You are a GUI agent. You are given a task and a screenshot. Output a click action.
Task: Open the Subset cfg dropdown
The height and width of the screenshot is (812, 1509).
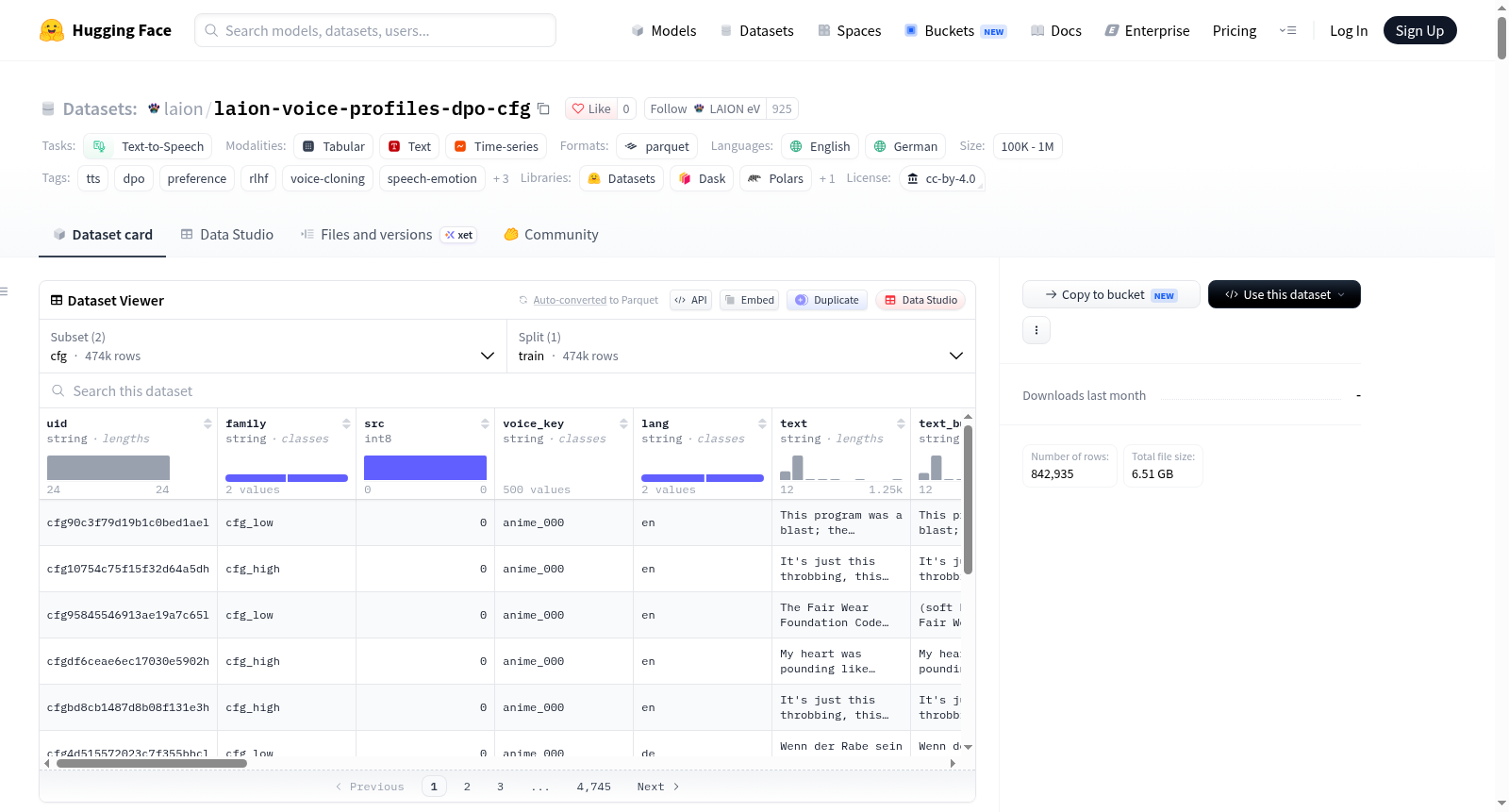[274, 346]
